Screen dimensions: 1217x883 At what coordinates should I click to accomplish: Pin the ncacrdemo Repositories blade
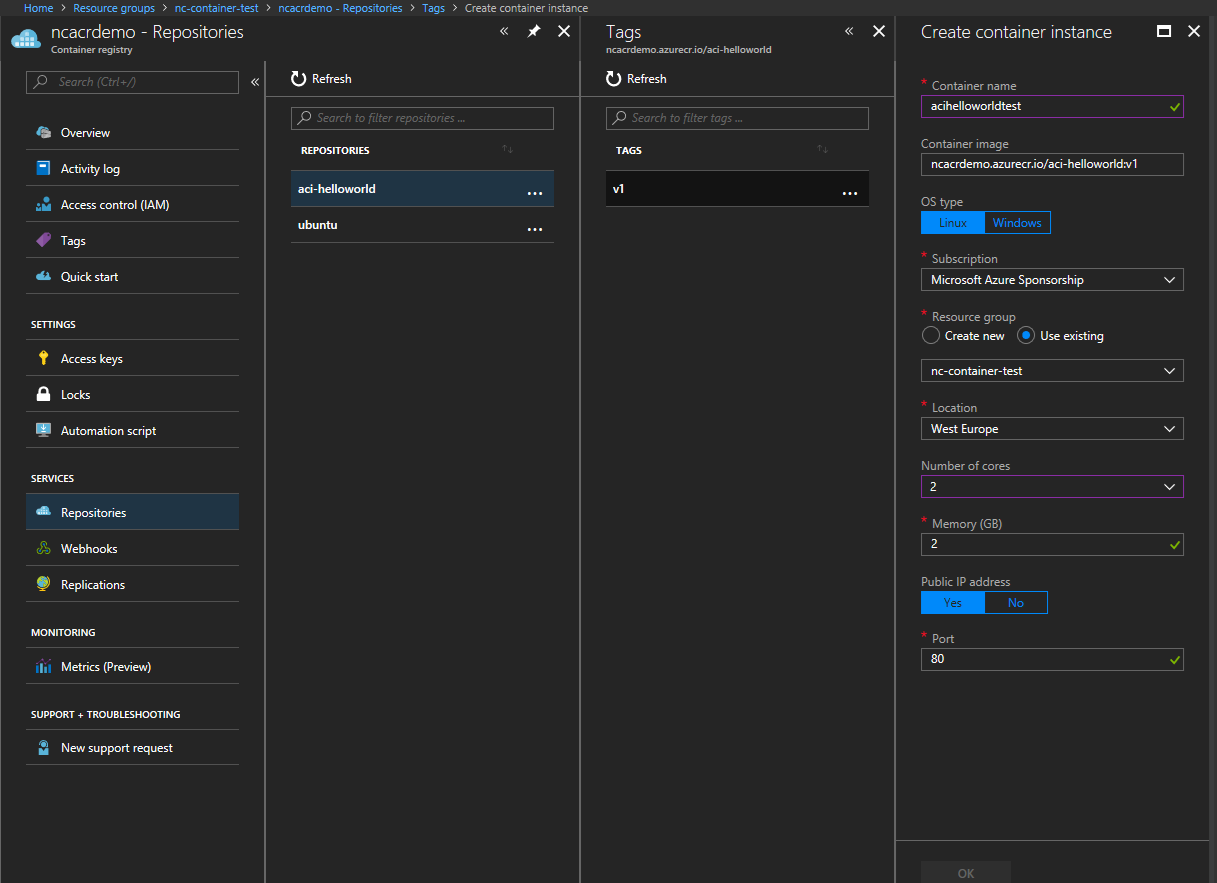click(534, 31)
